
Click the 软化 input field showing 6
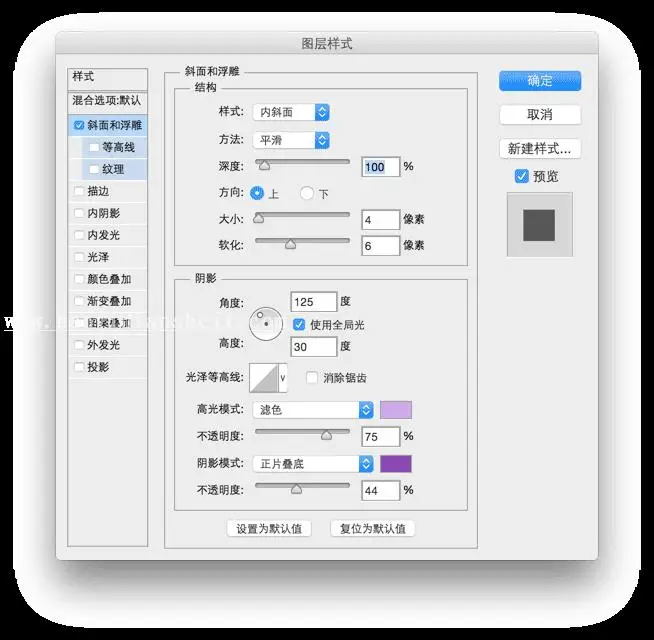381,246
